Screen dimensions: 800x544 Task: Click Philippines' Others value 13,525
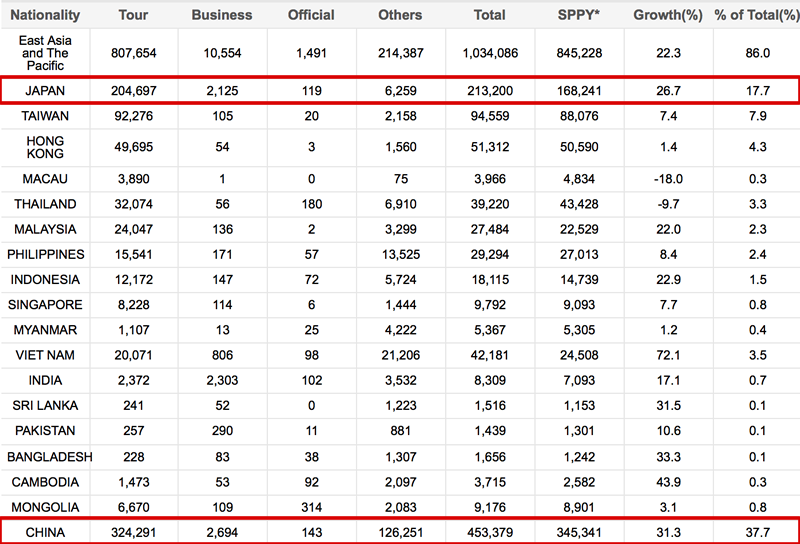pyautogui.click(x=401, y=254)
